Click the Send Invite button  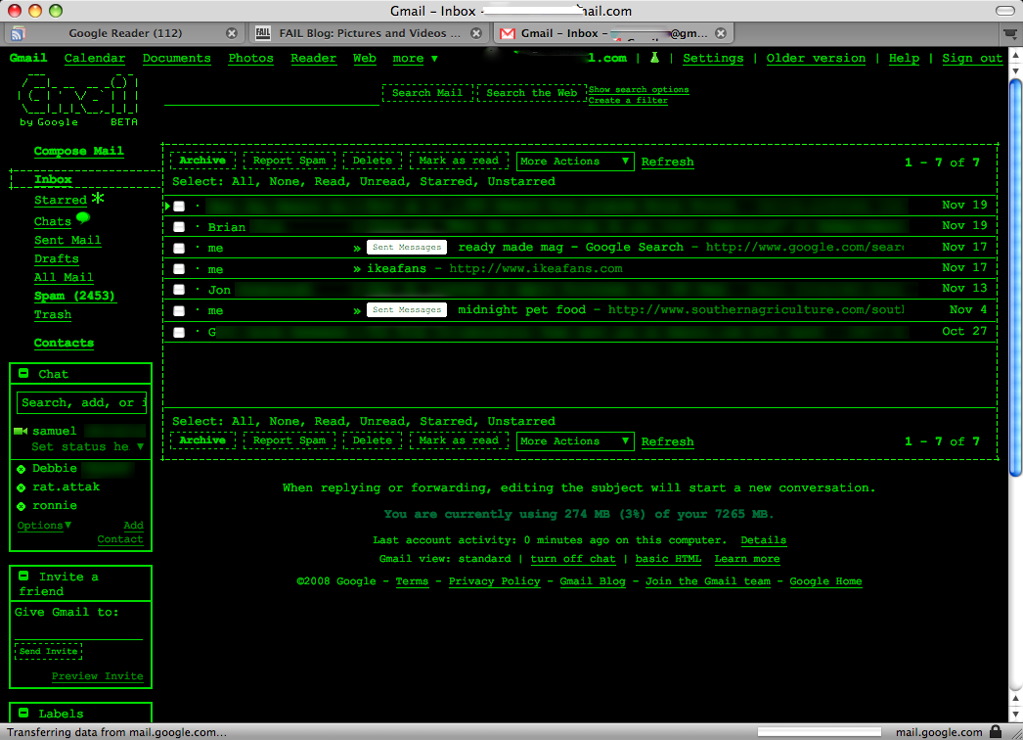pyautogui.click(x=48, y=651)
